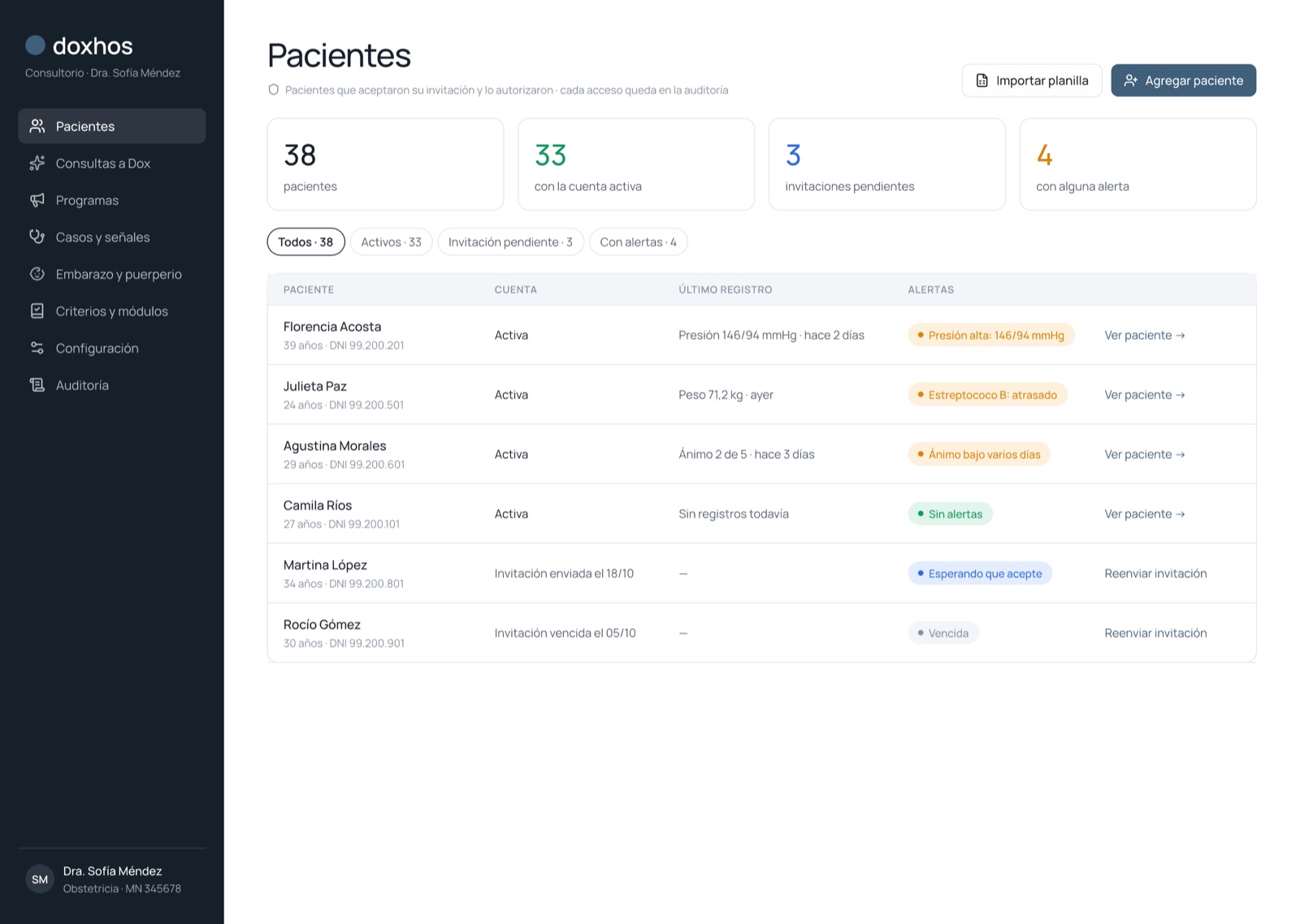
Task: Show Invitación pendiente · 3 patients
Action: 511,242
